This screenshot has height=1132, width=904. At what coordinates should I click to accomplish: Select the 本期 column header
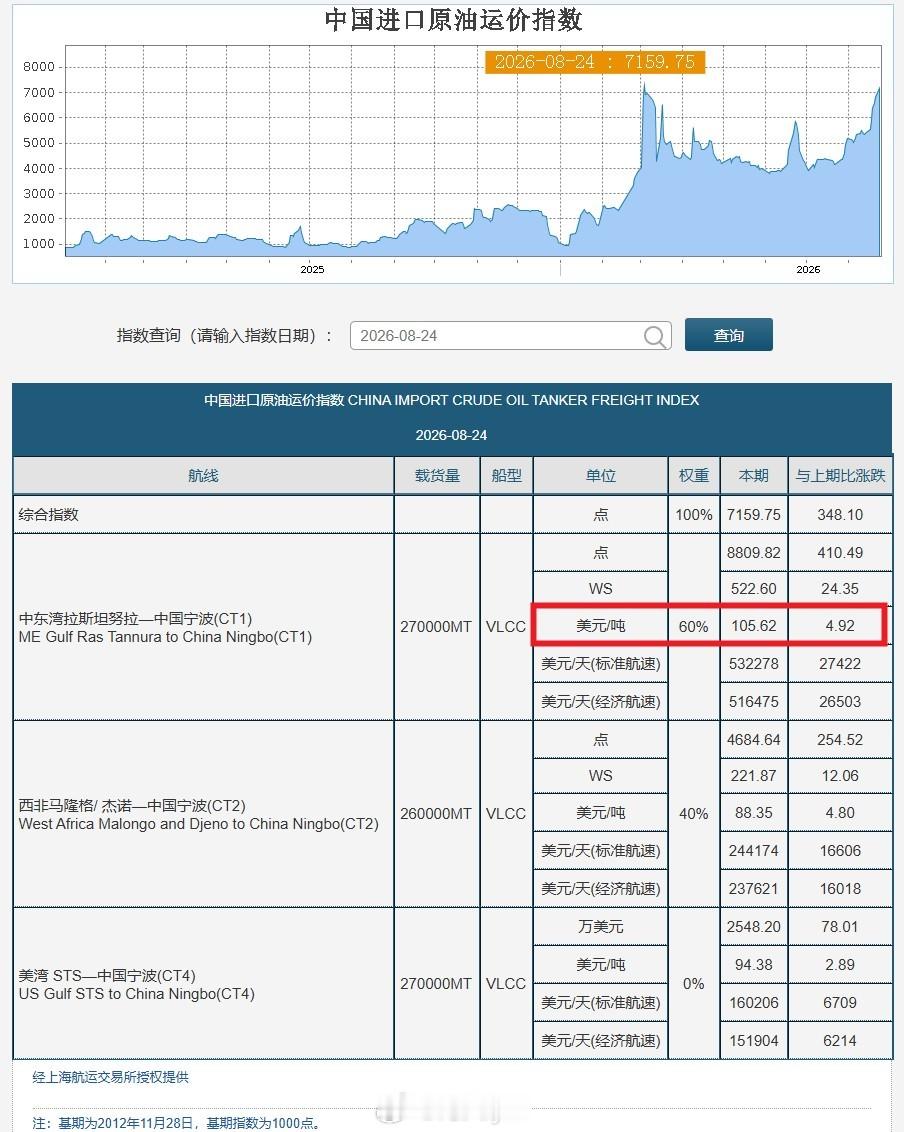pos(754,476)
